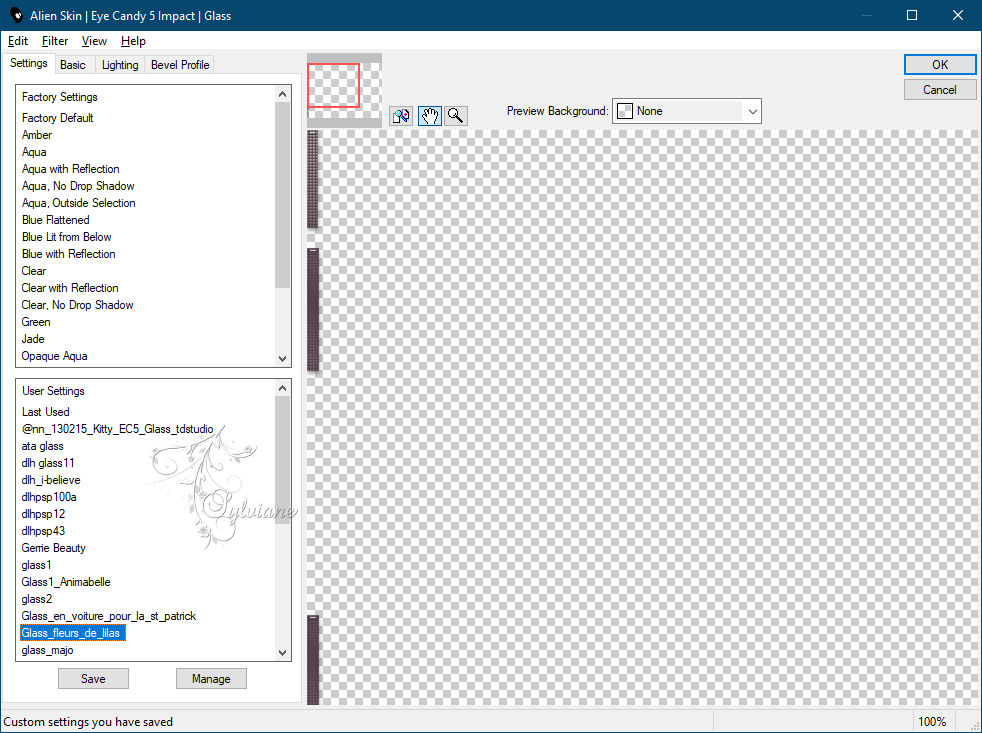
Task: Select dlhpsp100a user setting
Action: click(49, 496)
